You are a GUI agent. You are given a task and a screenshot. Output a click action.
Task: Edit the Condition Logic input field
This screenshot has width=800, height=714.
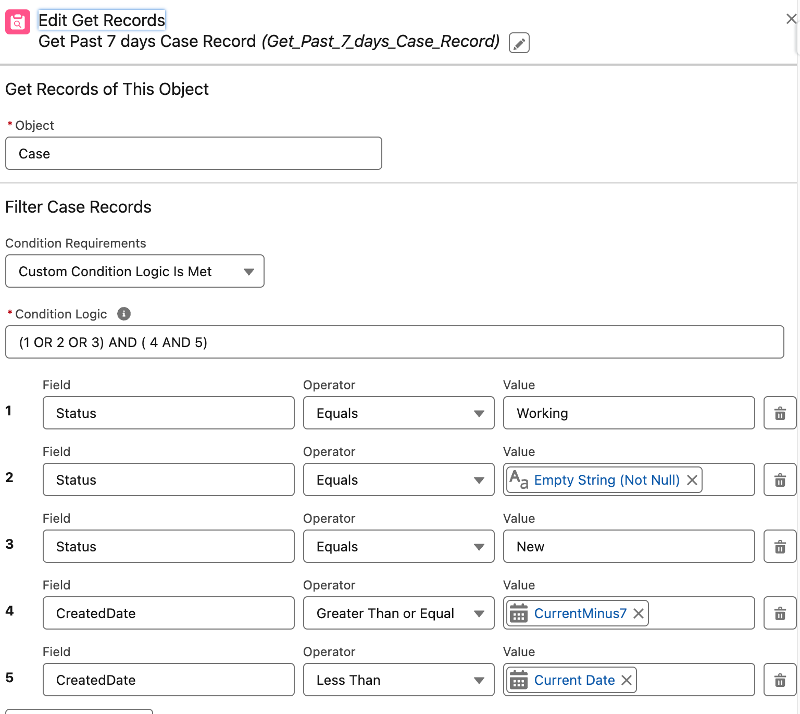pyautogui.click(x=394, y=342)
